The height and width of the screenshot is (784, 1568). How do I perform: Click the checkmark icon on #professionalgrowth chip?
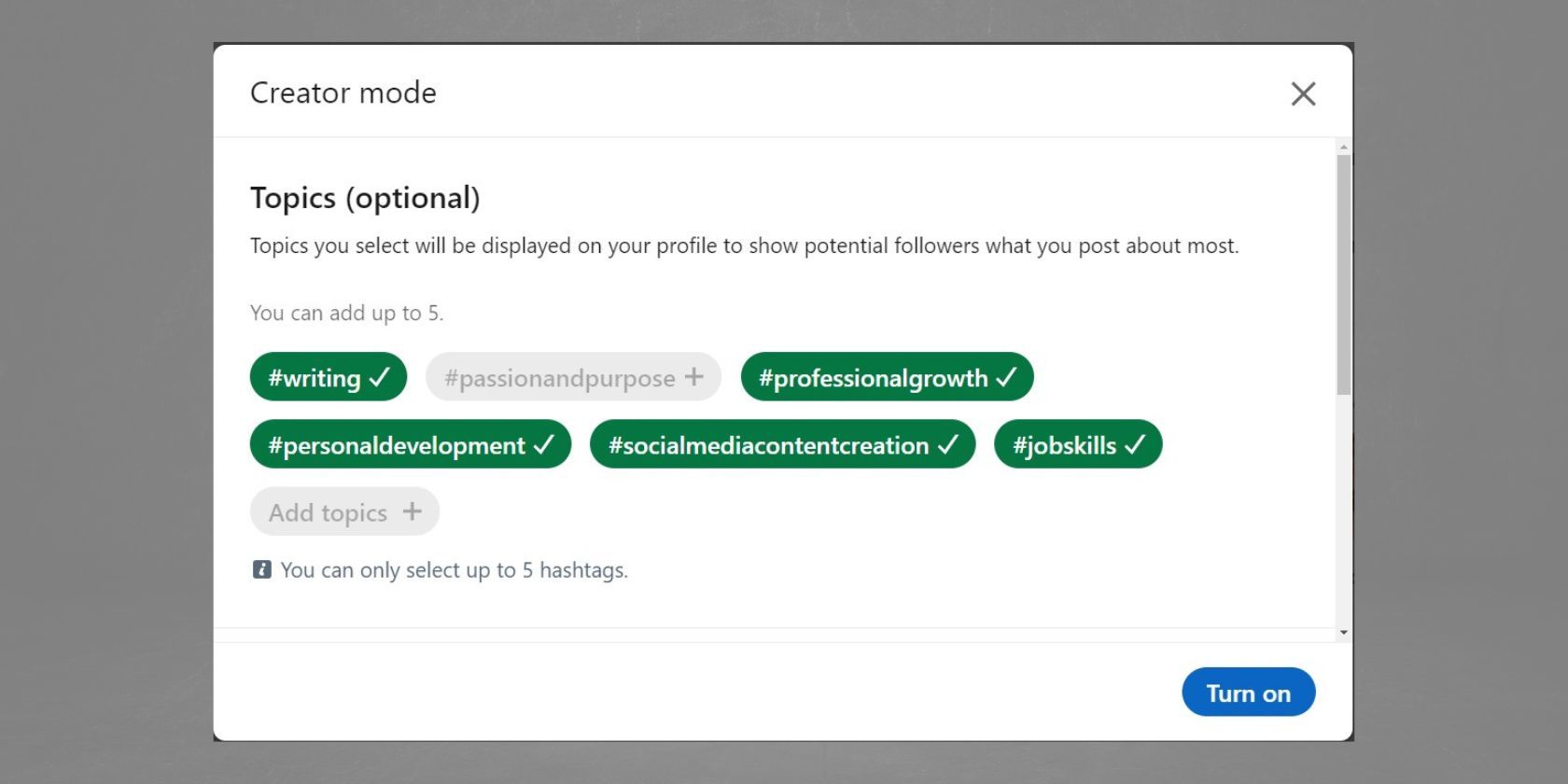pyautogui.click(x=1006, y=377)
